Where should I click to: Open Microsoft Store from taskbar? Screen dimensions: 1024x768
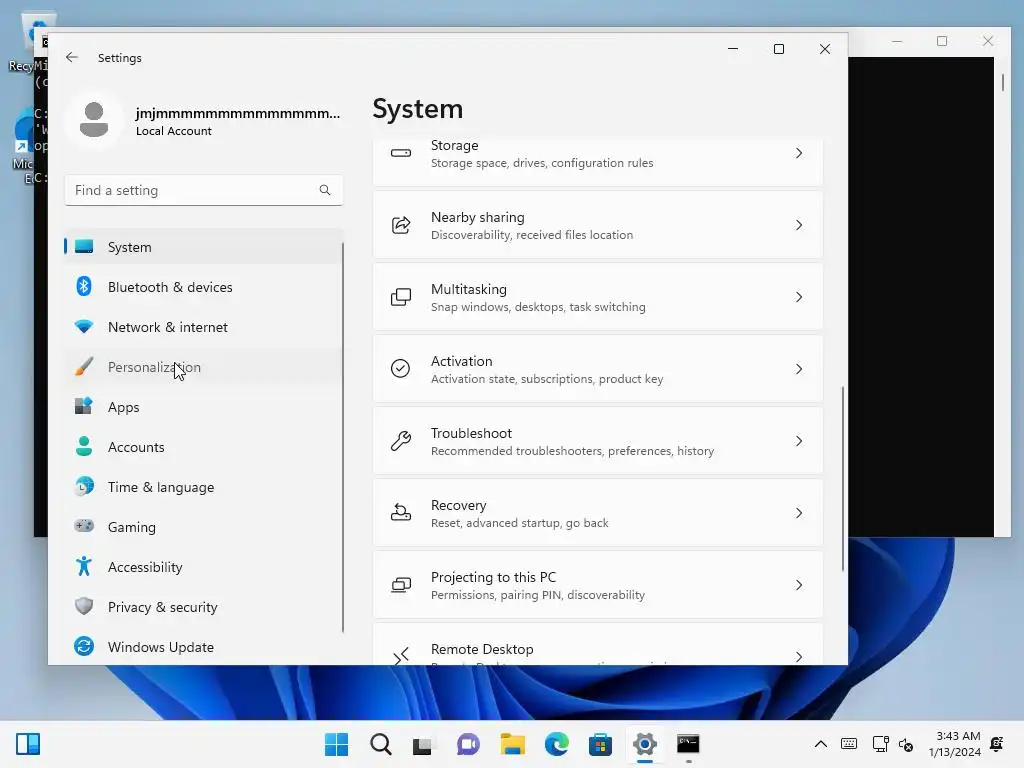click(x=600, y=744)
